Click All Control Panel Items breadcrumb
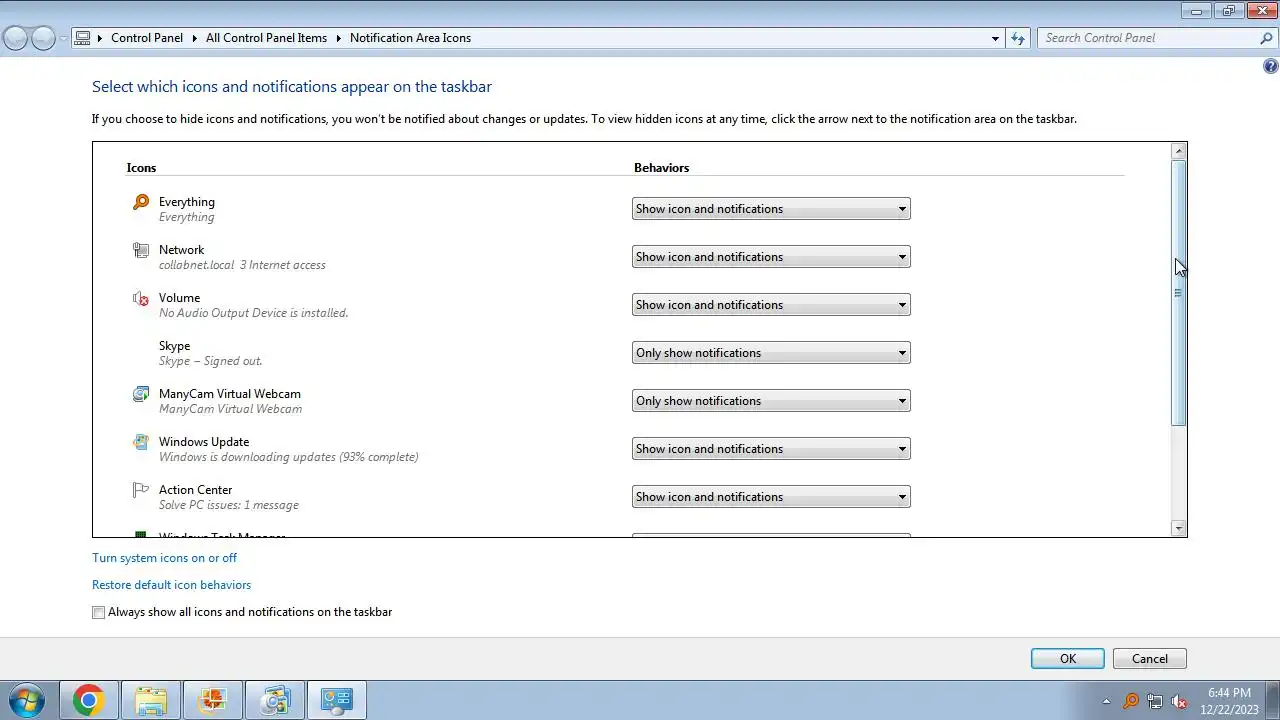The height and width of the screenshot is (720, 1280). coord(266,38)
